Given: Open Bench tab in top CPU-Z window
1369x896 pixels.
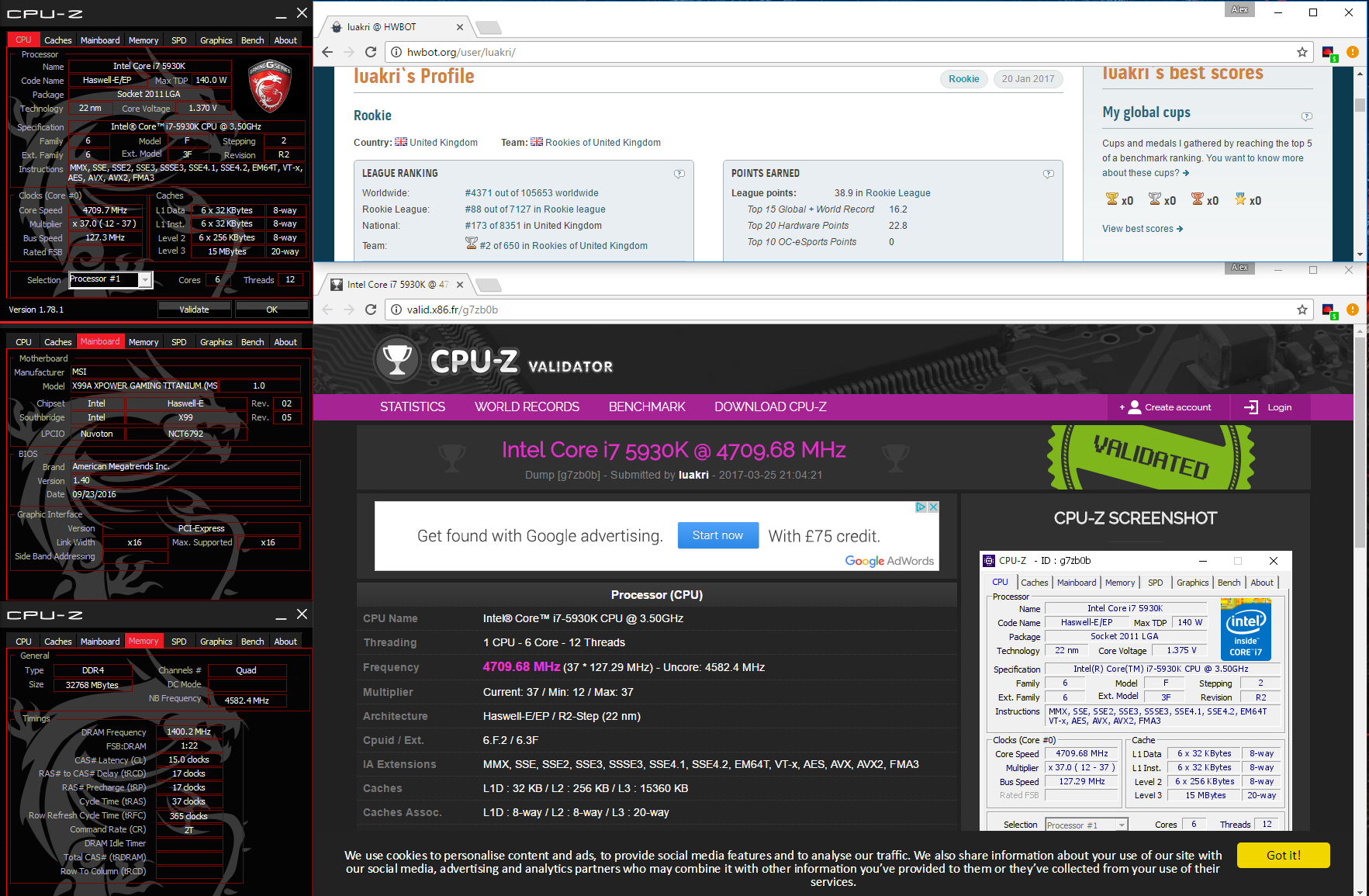Looking at the screenshot, I should click(253, 40).
